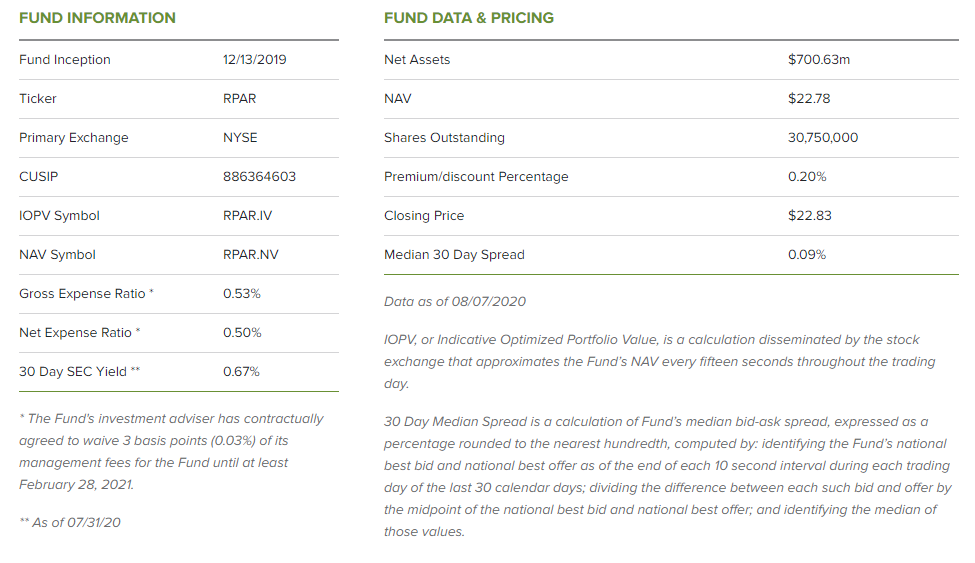Click the RPAR.IV IOPV symbol
975x563 pixels.
tap(248, 216)
